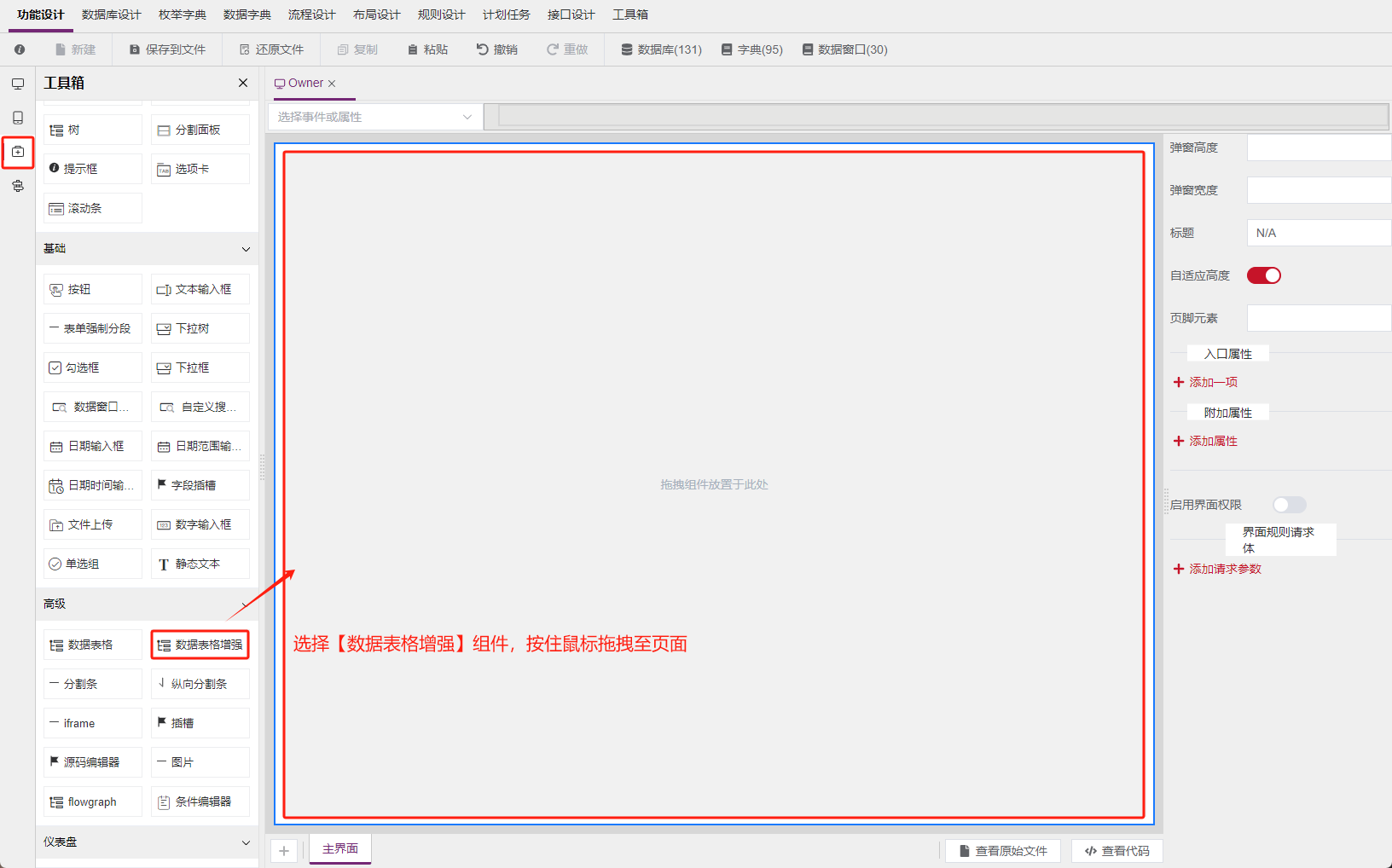The height and width of the screenshot is (868, 1392).
Task: Collapse the Basic (基础) section
Action: [x=246, y=249]
